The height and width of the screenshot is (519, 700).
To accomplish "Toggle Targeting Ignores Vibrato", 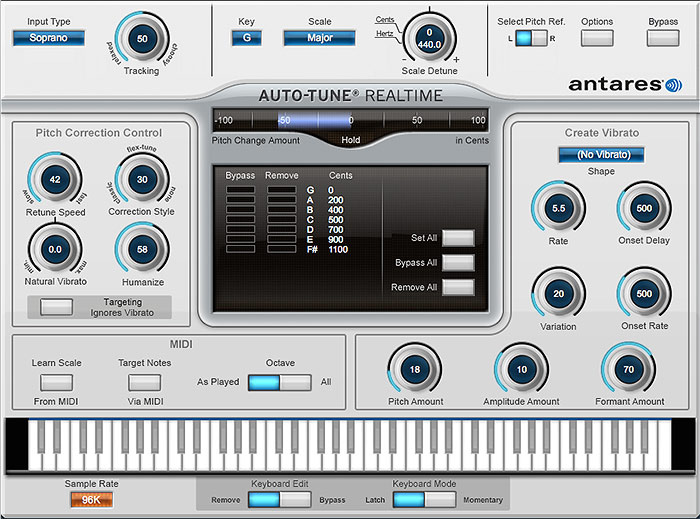I will [x=56, y=307].
